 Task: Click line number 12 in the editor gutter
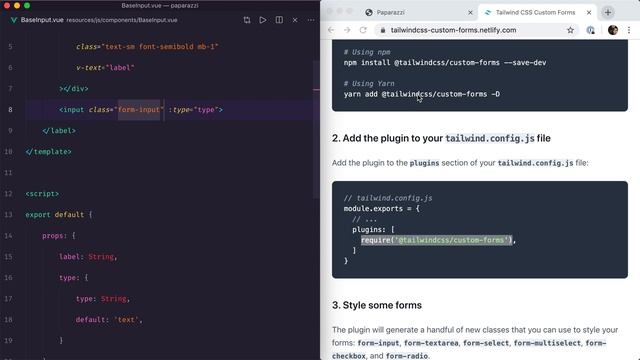coord(9,193)
